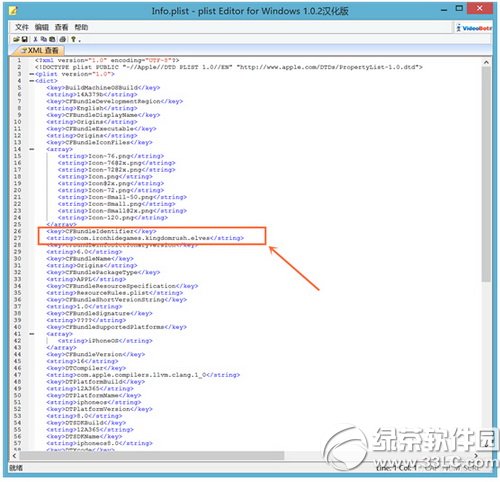Viewport: 500px width, 482px height.
Task: Place cursor in com.ironhidegames.kingdomrush.elves string line
Action: pyautogui.click(x=145, y=238)
